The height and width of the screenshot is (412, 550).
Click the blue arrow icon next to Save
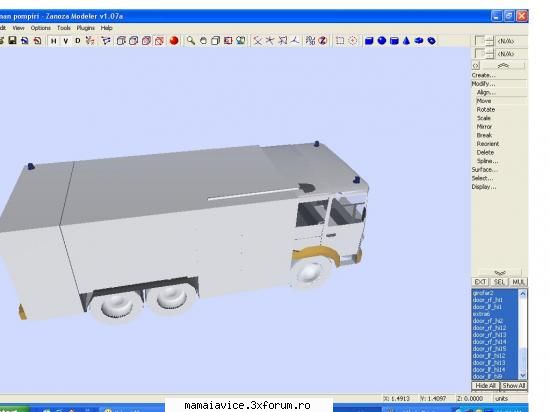click(x=25, y=41)
